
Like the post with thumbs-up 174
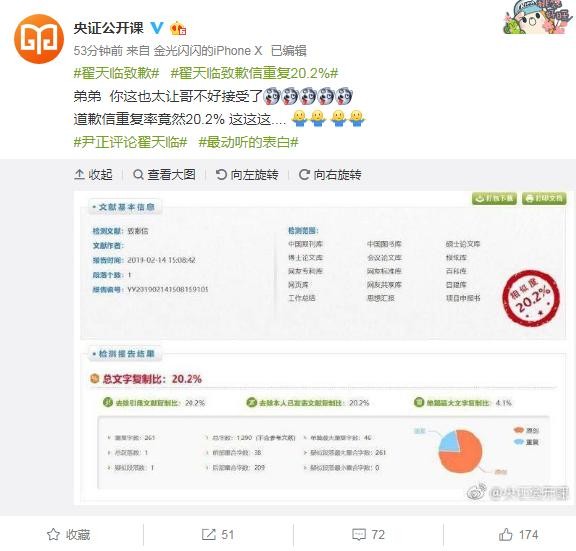[x=506, y=534]
